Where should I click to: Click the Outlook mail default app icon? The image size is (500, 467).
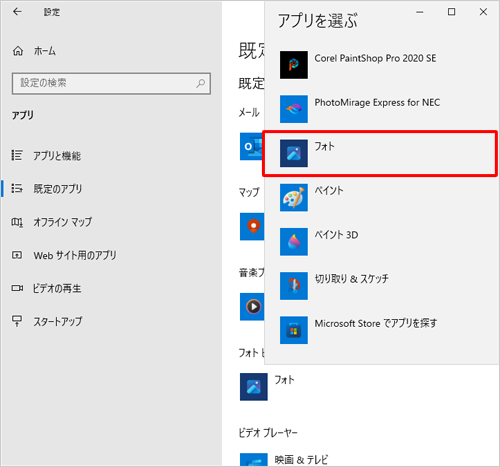[x=252, y=146]
